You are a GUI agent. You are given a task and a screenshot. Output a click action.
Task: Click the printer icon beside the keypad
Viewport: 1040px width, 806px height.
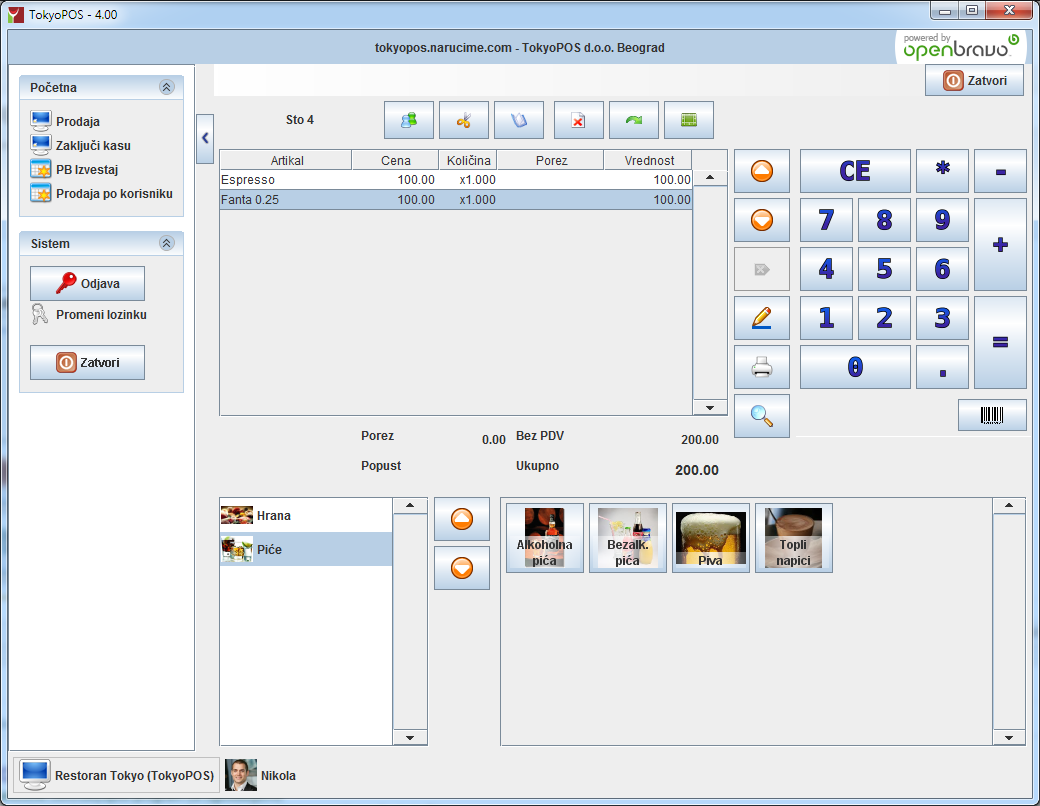pos(761,367)
